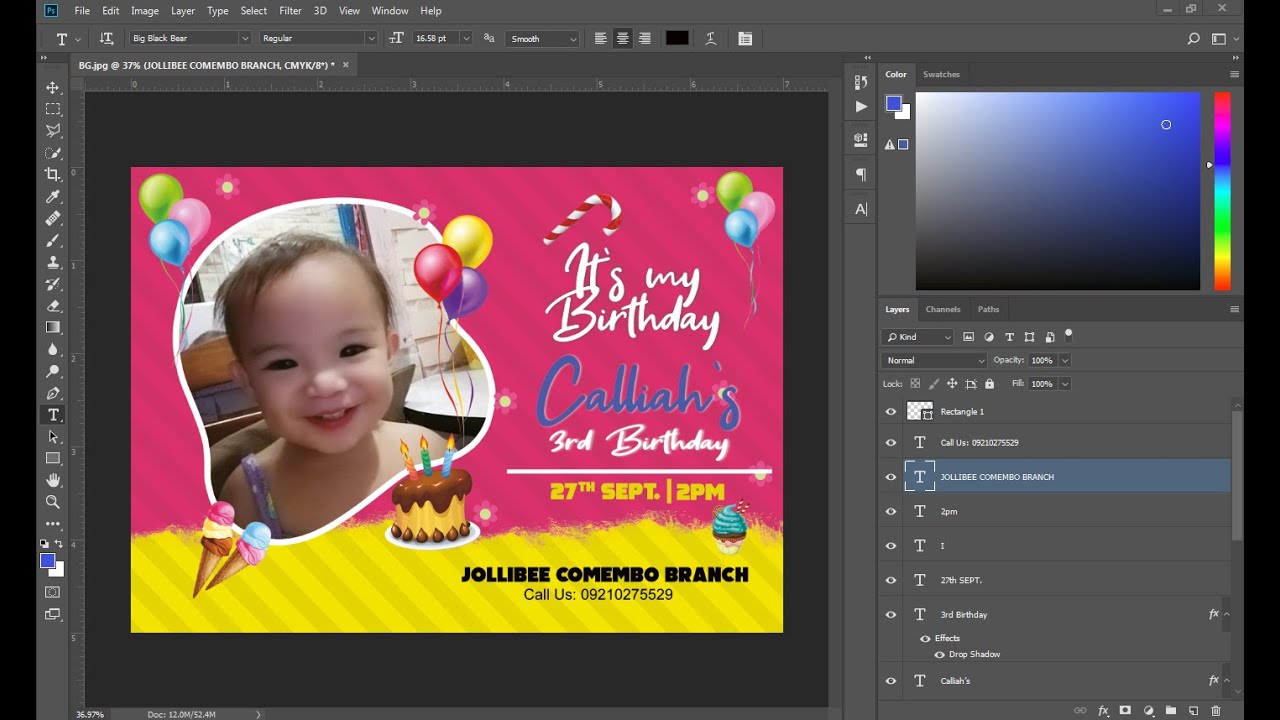Select the Brush tool

pos(53,240)
